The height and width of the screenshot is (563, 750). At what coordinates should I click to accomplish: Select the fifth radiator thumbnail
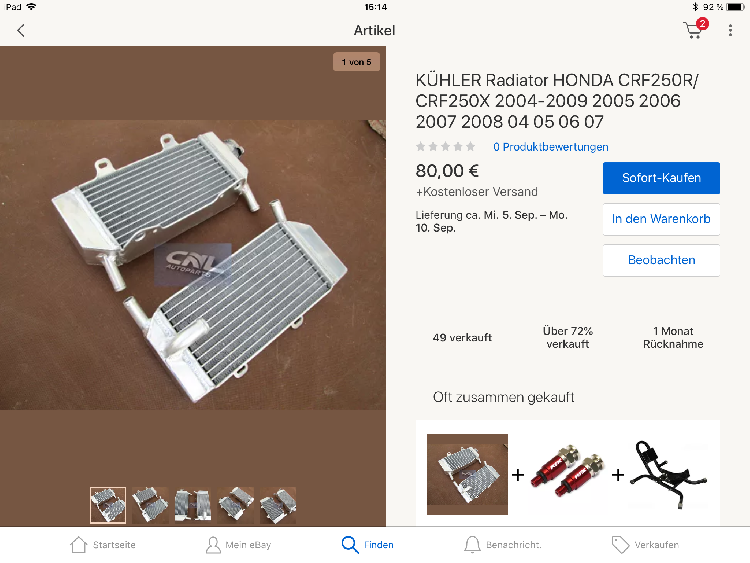(x=278, y=505)
